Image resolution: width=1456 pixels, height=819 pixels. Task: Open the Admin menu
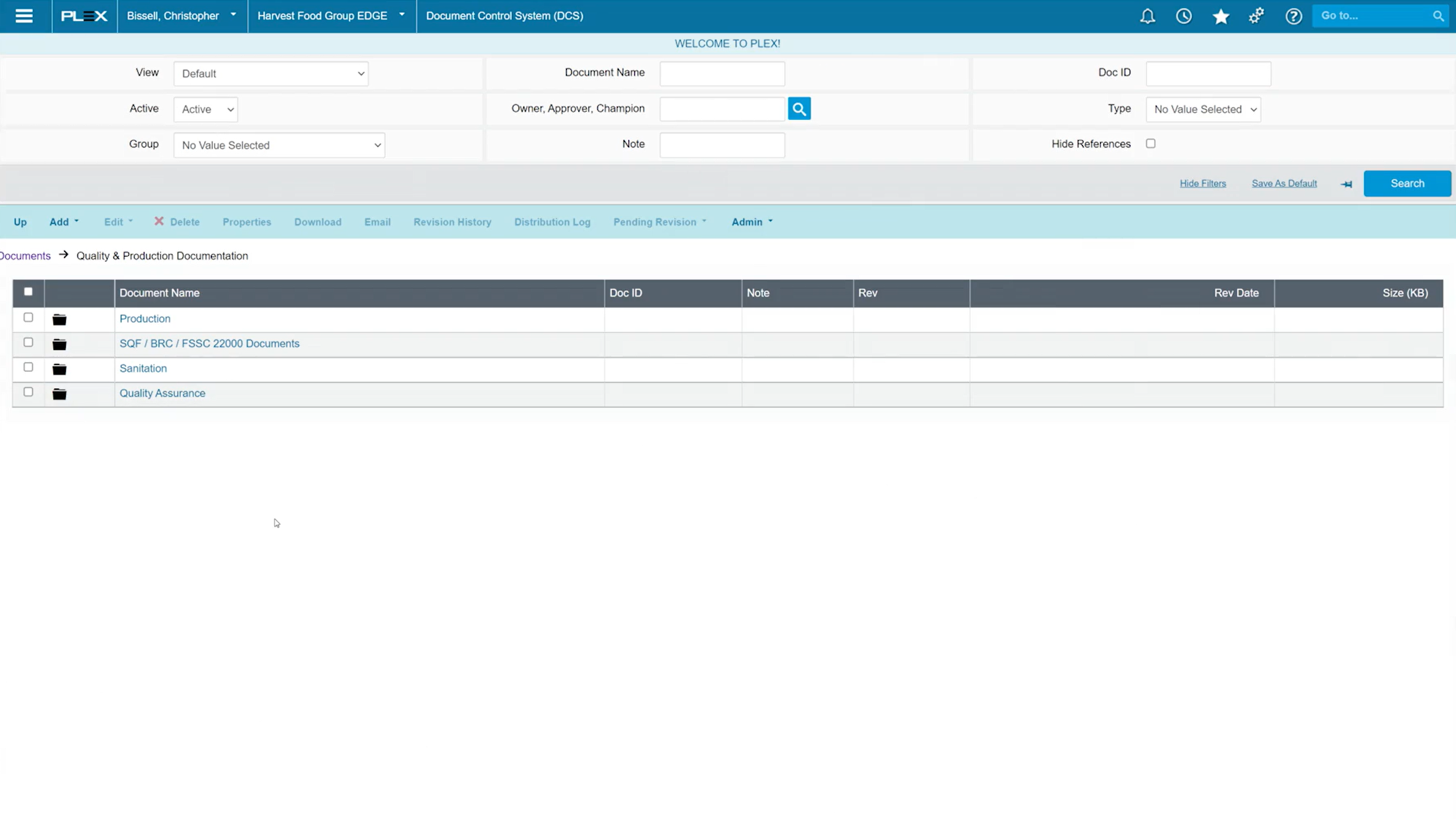coord(751,222)
